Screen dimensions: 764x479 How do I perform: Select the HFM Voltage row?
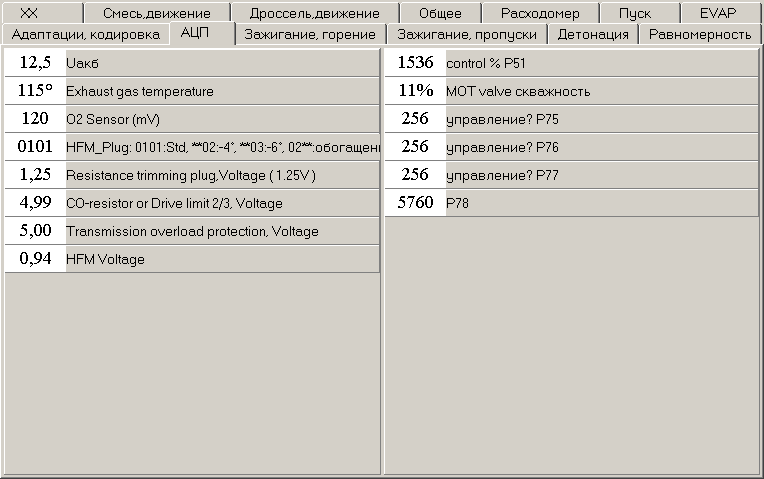click(192, 259)
